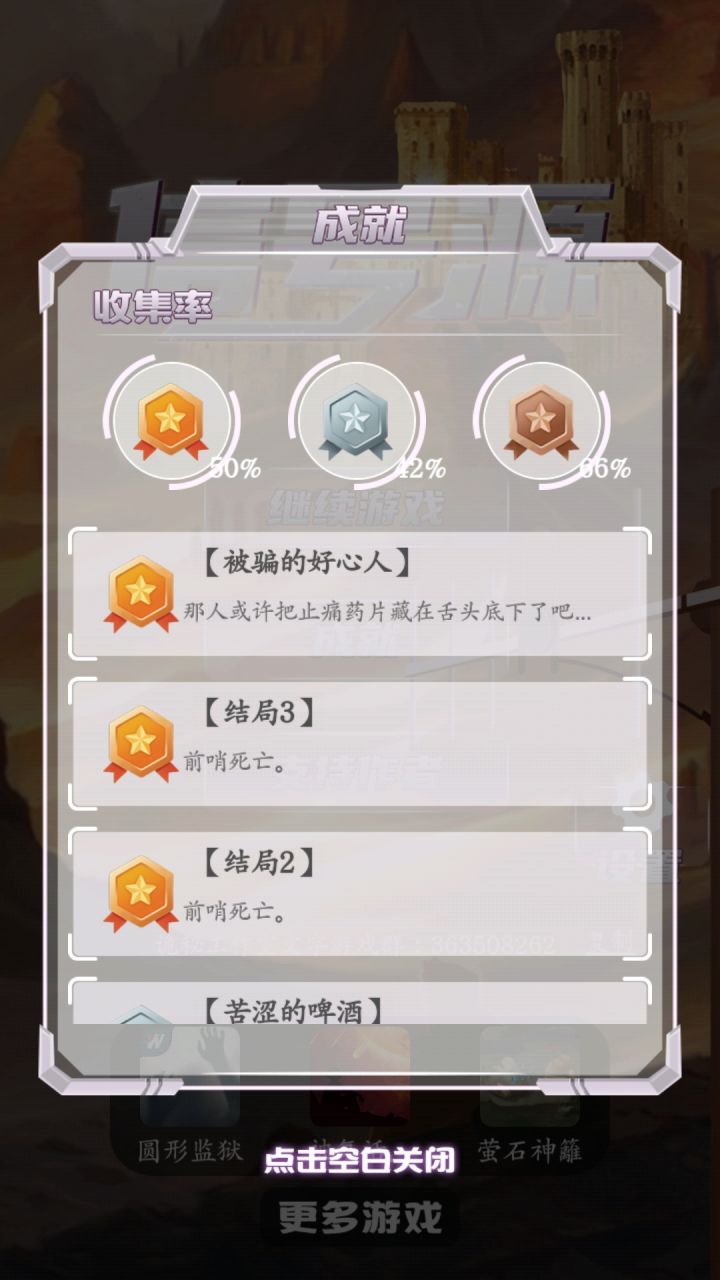
Task: Open the 圆形监狱 game thumbnail
Action: 190,1076
